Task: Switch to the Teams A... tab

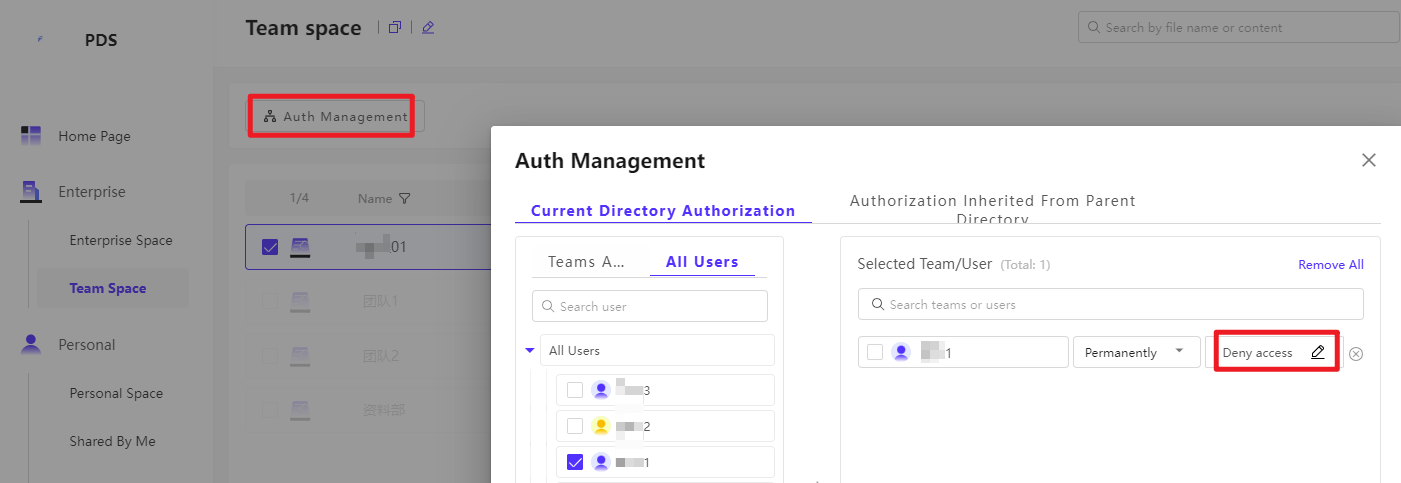Action: 586,262
